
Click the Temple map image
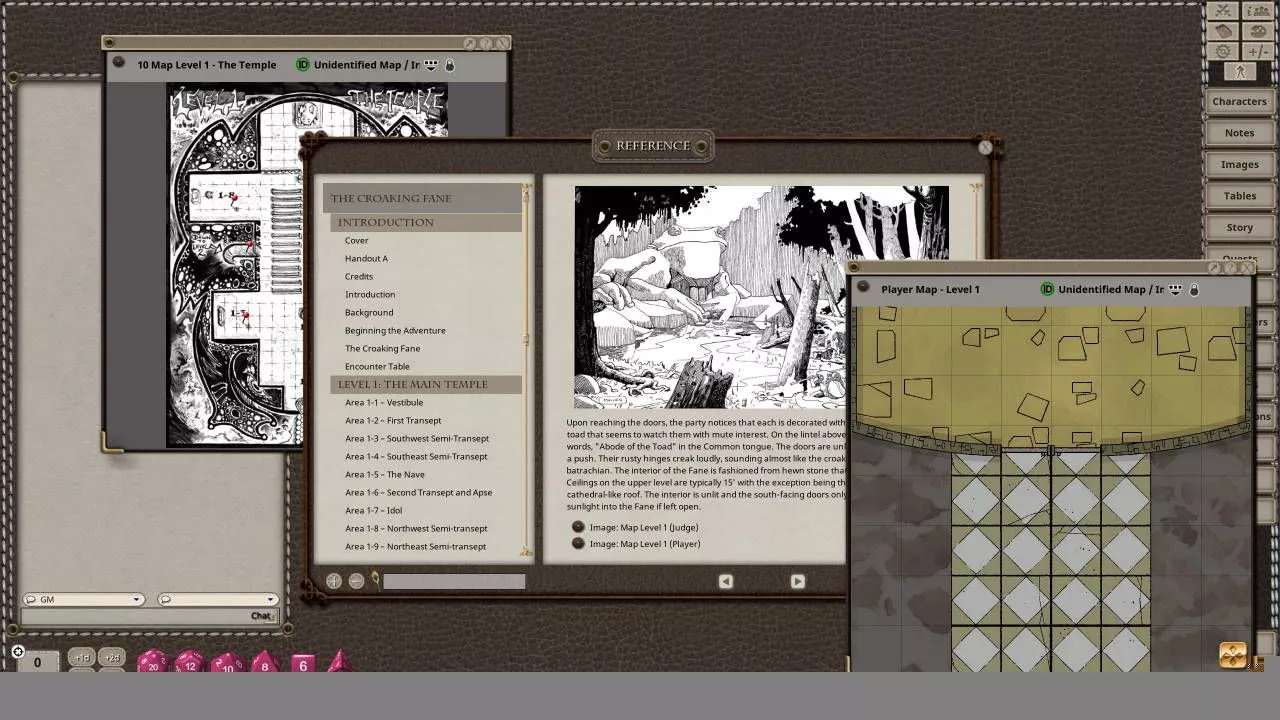coord(235,266)
